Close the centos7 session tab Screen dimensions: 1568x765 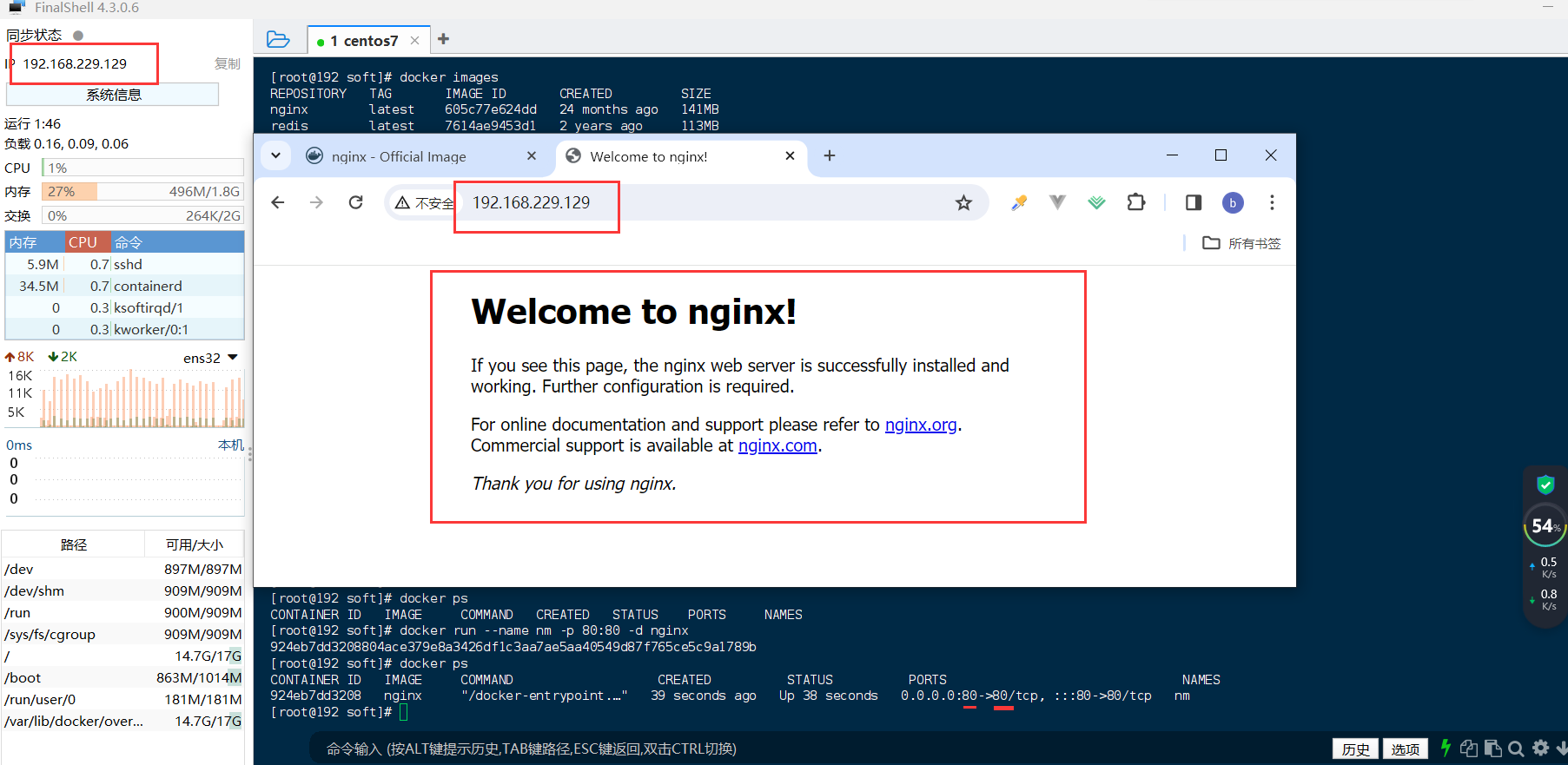pyautogui.click(x=414, y=41)
